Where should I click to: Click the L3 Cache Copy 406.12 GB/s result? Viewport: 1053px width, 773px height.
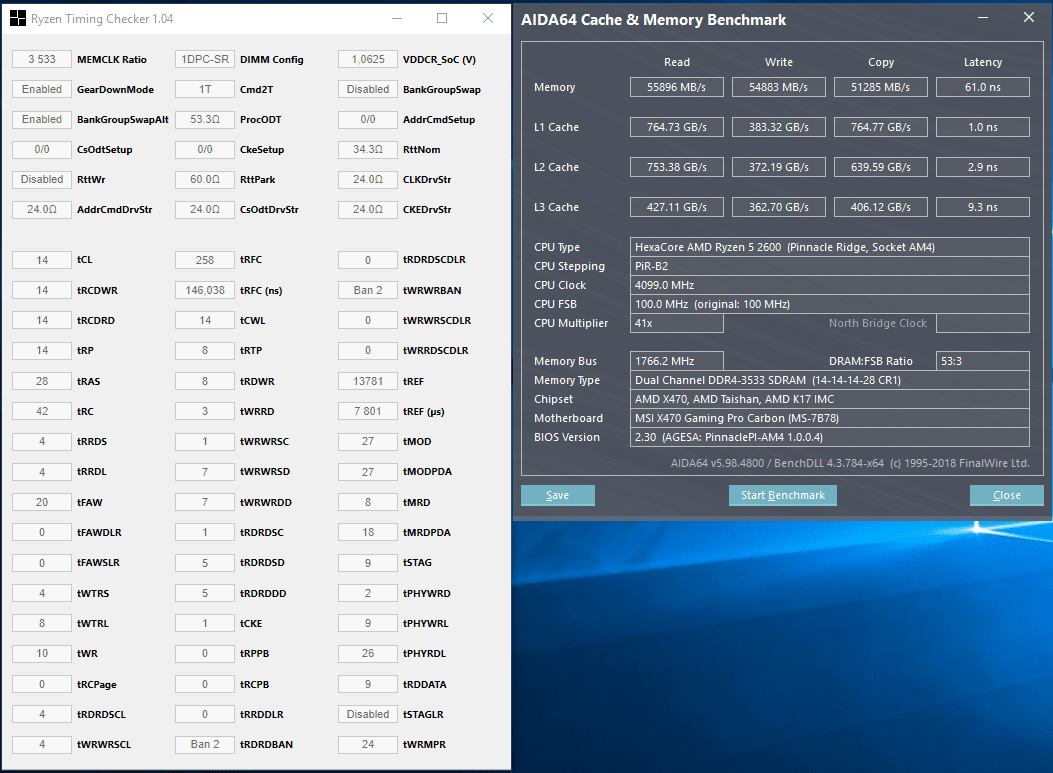[x=880, y=207]
